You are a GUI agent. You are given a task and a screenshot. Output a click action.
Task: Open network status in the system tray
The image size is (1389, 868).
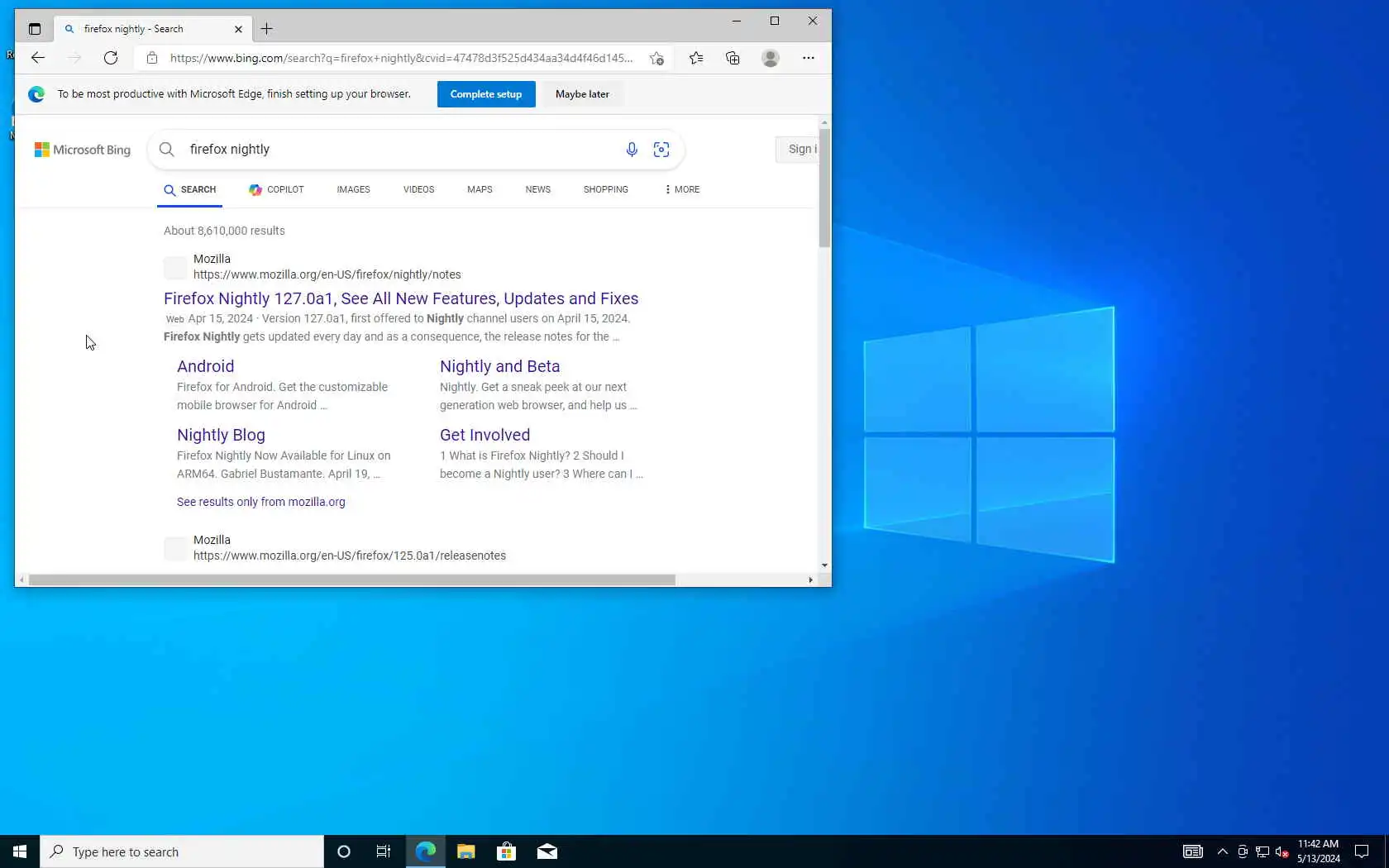[1263, 851]
